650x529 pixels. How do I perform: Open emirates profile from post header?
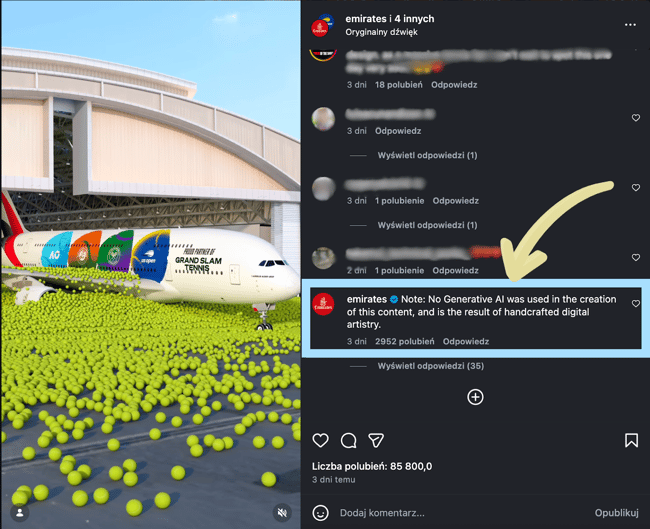[x=360, y=19]
